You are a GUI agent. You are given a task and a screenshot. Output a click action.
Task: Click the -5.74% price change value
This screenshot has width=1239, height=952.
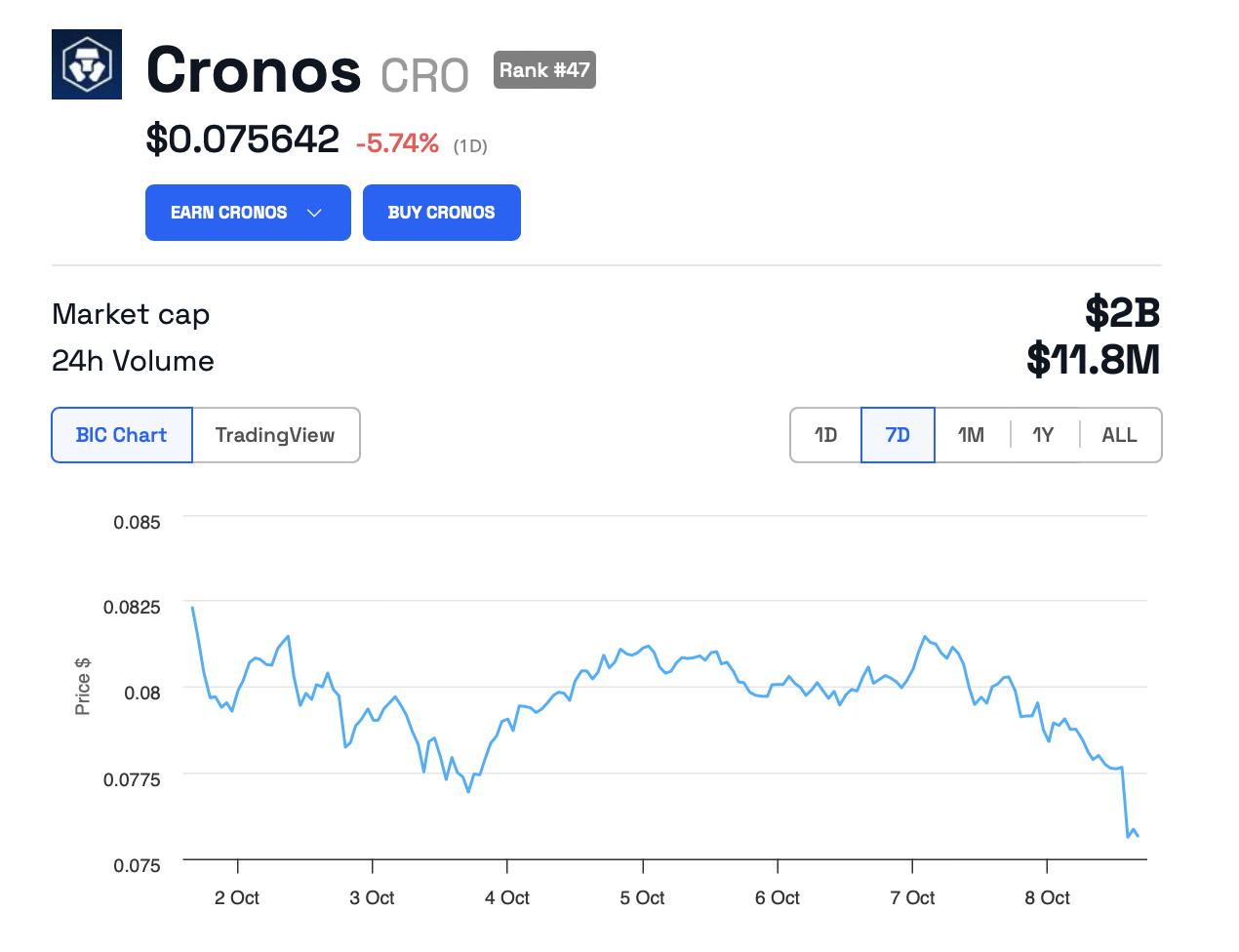397,143
